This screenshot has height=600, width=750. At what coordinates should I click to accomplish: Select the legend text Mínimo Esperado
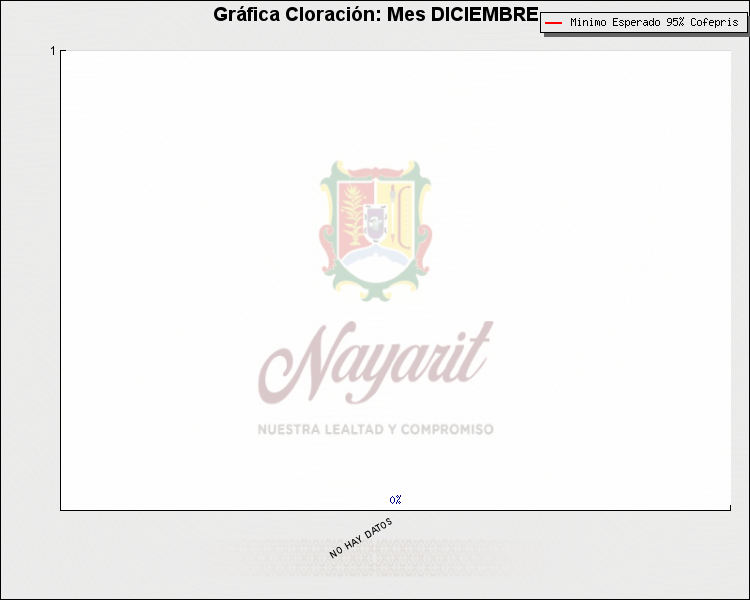tap(614, 22)
